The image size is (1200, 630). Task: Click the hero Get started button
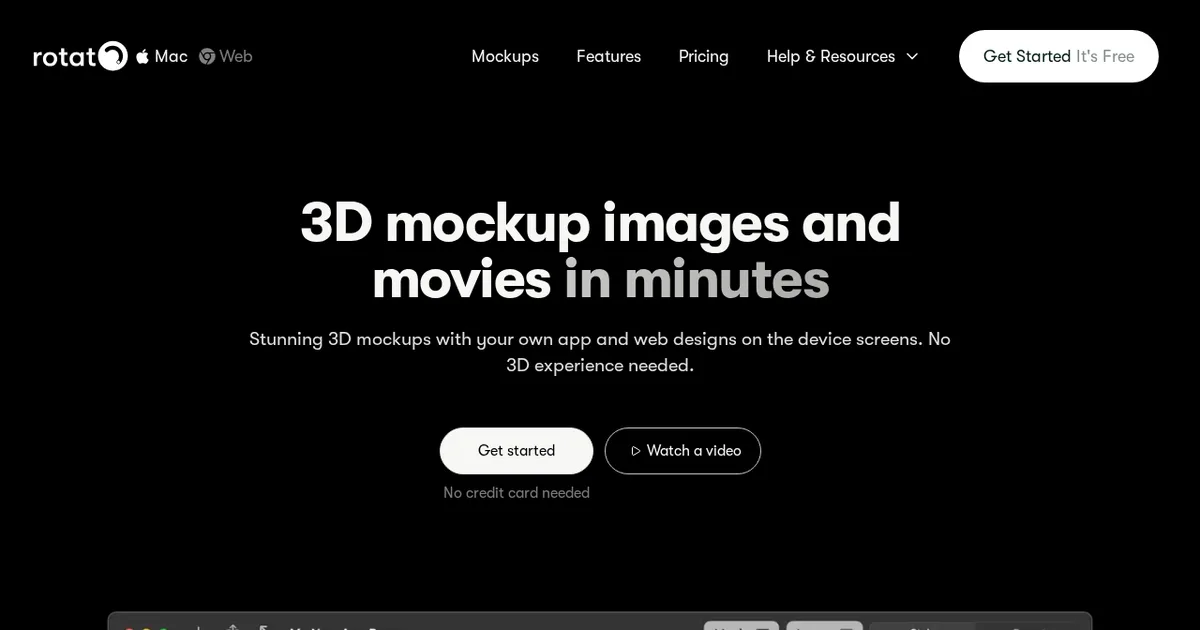tap(516, 451)
